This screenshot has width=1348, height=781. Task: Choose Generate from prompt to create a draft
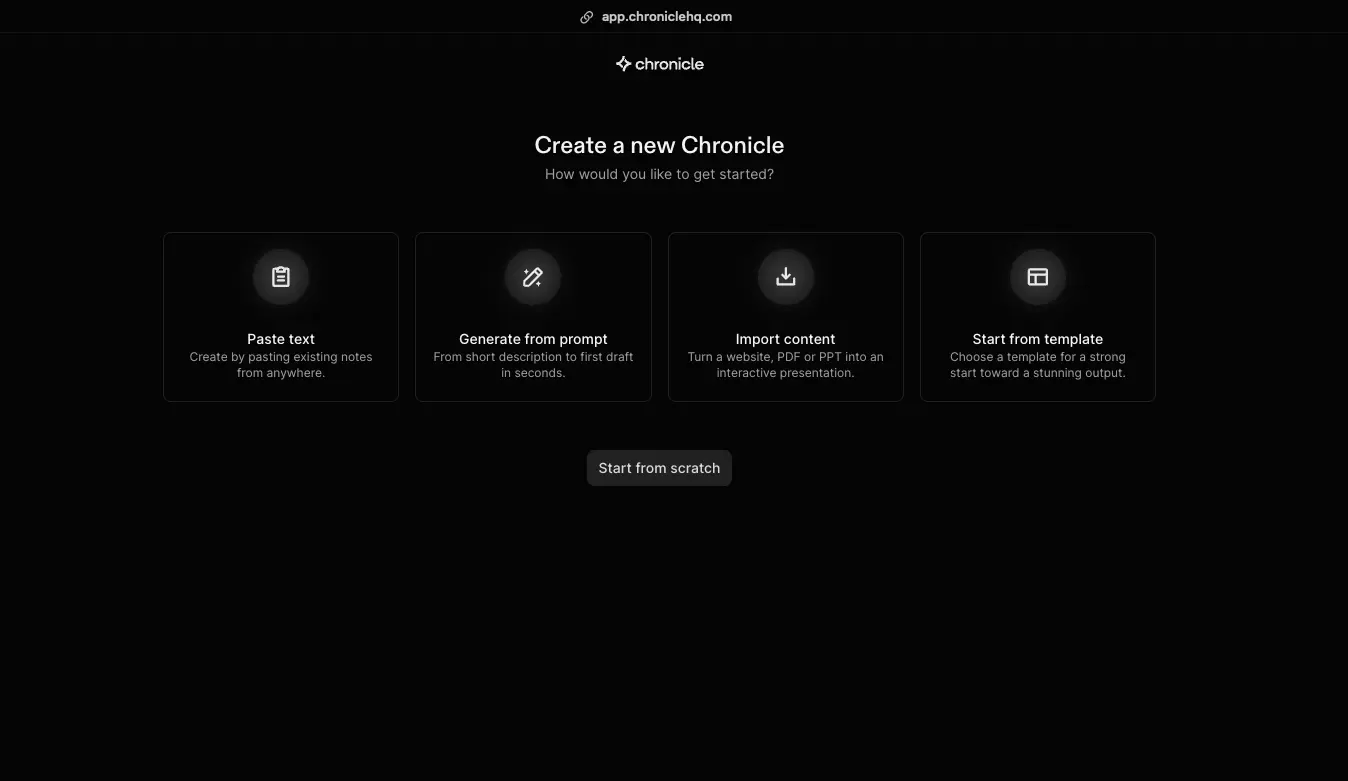click(533, 317)
